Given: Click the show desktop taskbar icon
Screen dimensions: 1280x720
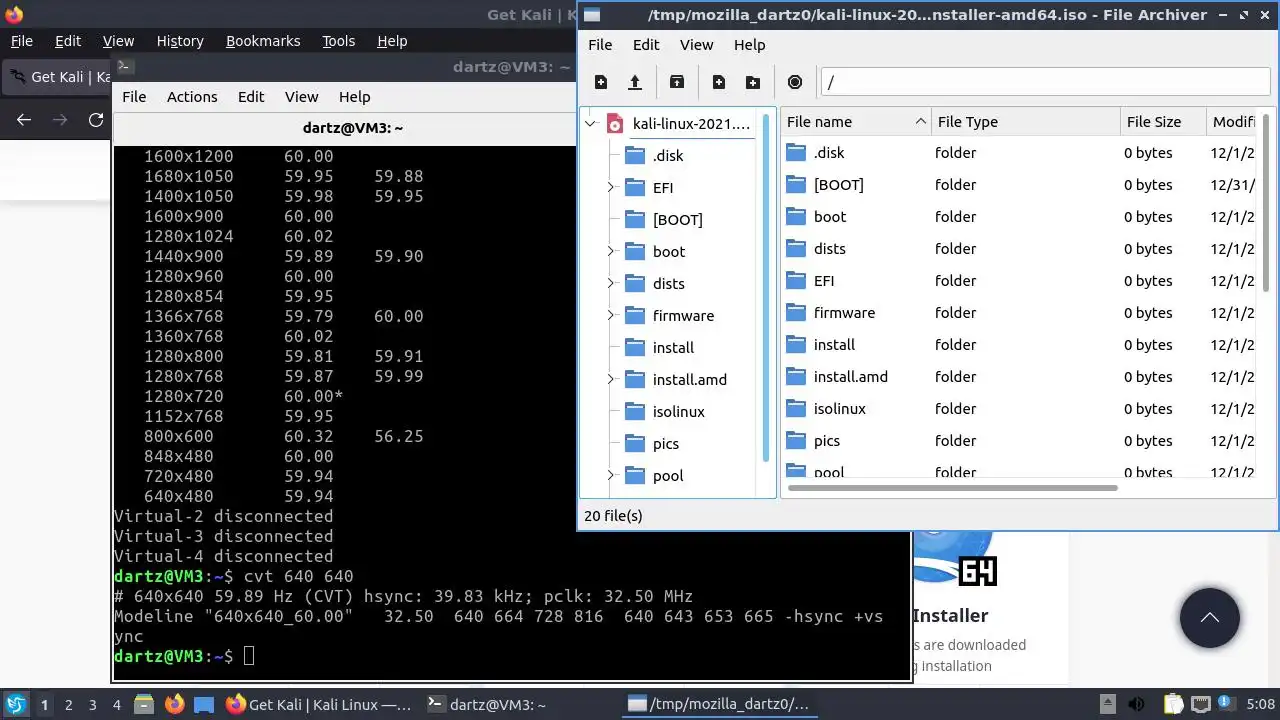Looking at the screenshot, I should pyautogui.click(x=203, y=704).
